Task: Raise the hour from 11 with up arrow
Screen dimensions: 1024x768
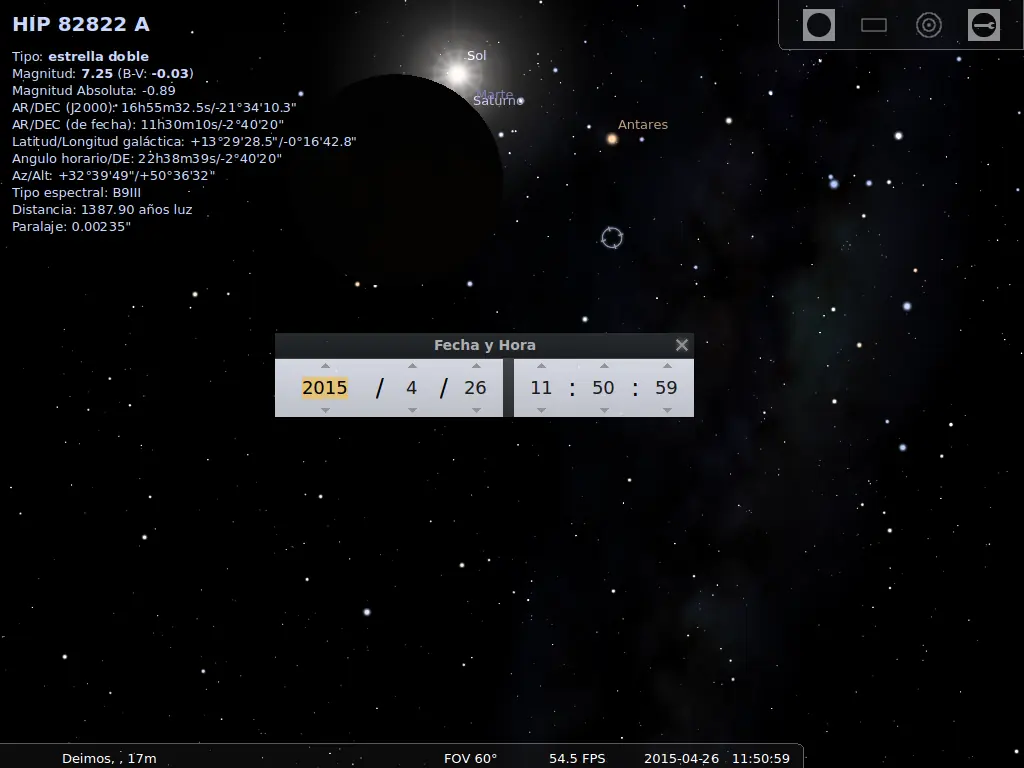Action: coord(541,366)
